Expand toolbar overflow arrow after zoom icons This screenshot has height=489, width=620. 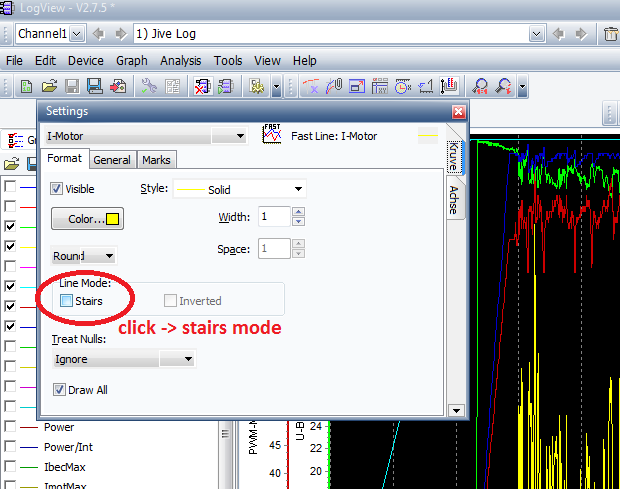pos(523,86)
